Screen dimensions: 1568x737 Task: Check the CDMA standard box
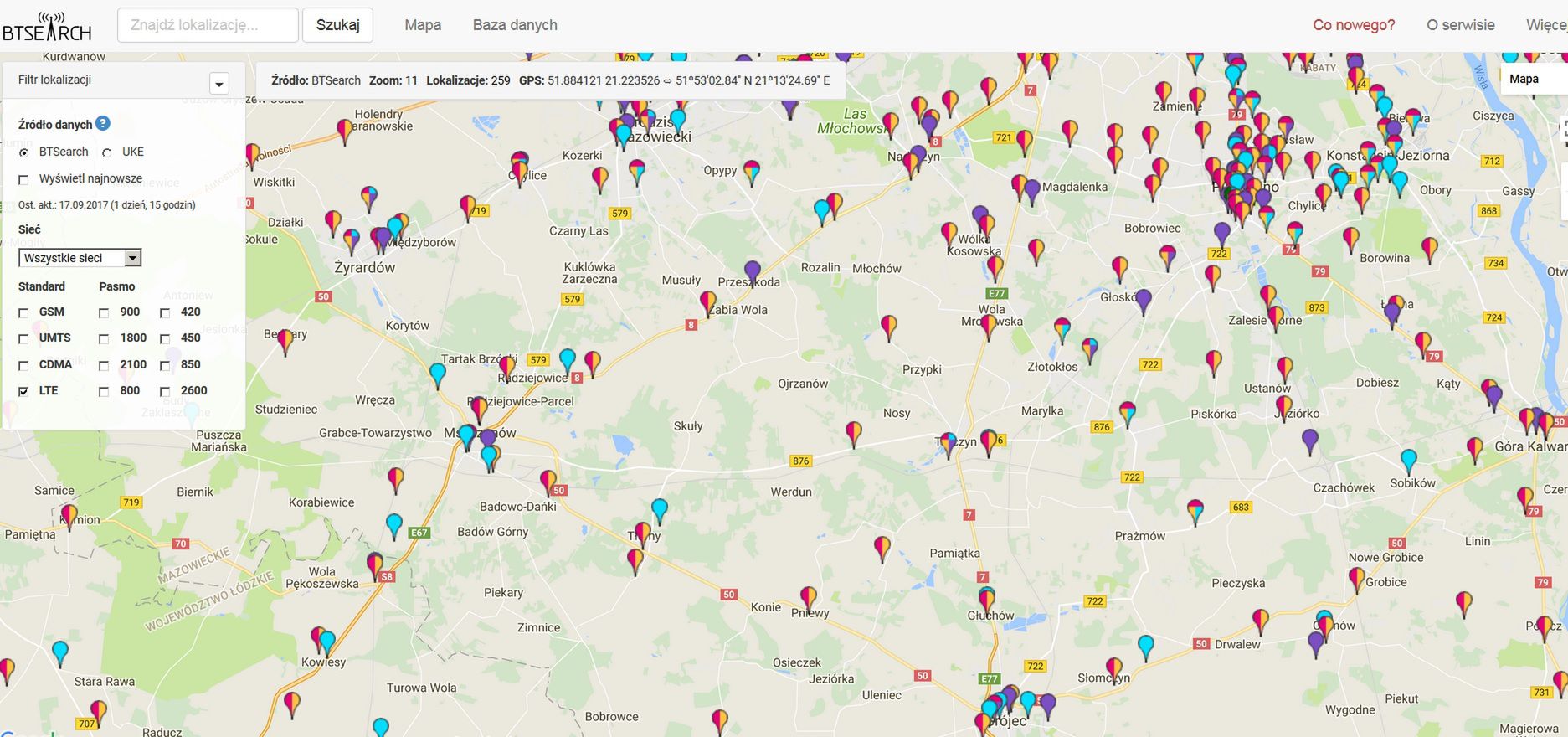23,365
